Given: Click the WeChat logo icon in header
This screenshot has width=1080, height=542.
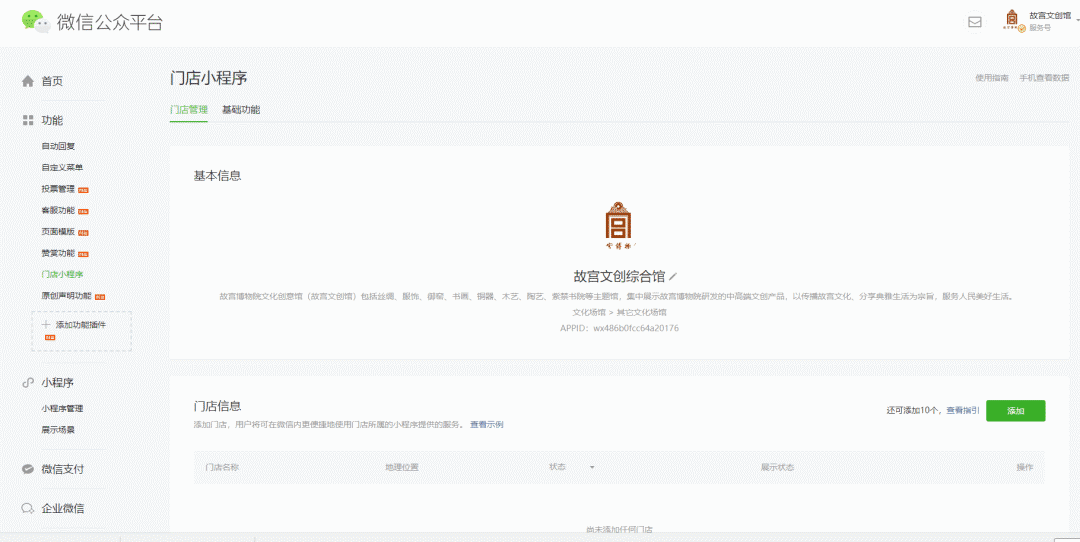Looking at the screenshot, I should tap(36, 22).
